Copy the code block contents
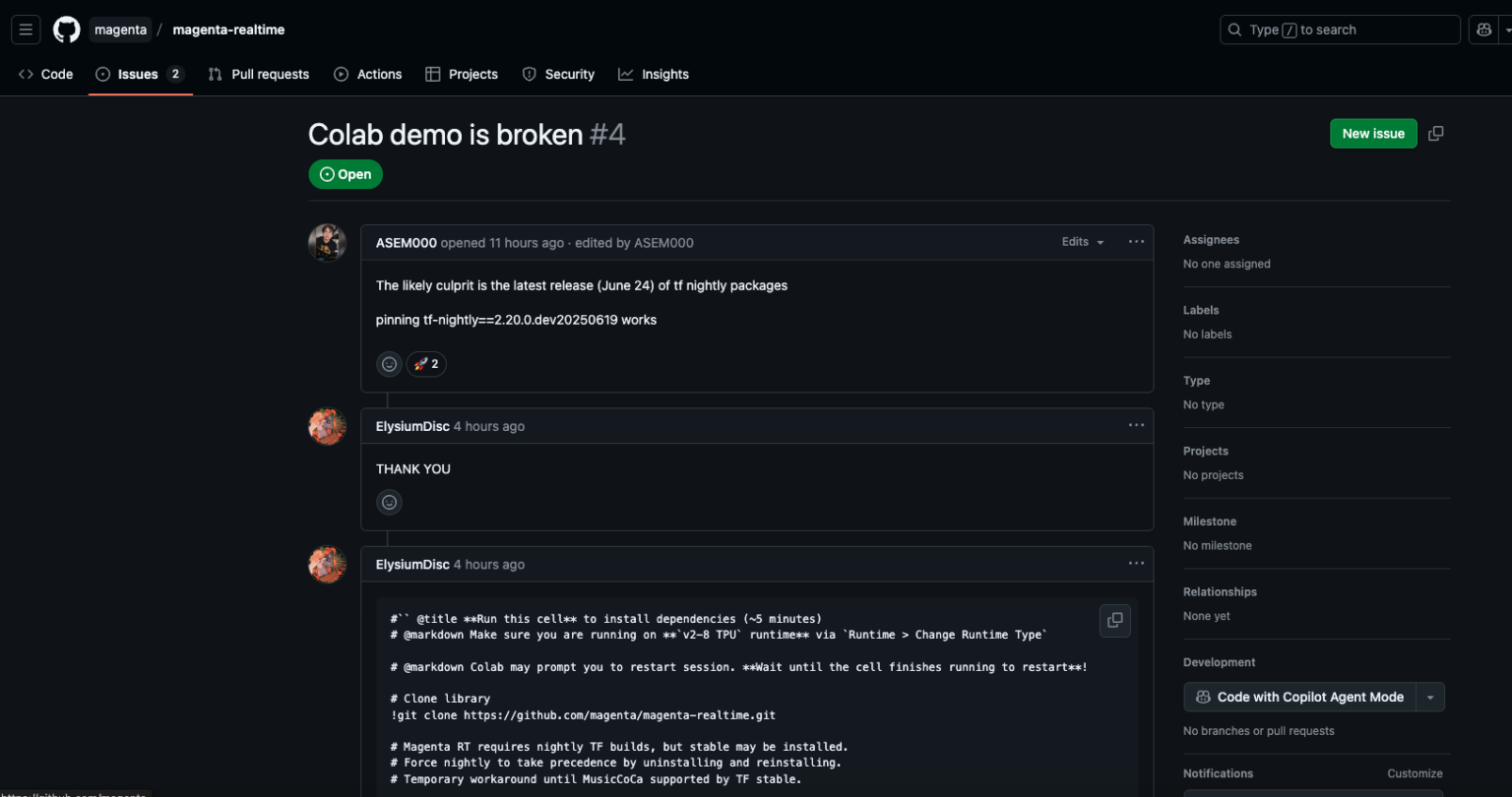This screenshot has height=797, width=1512. [1114, 620]
